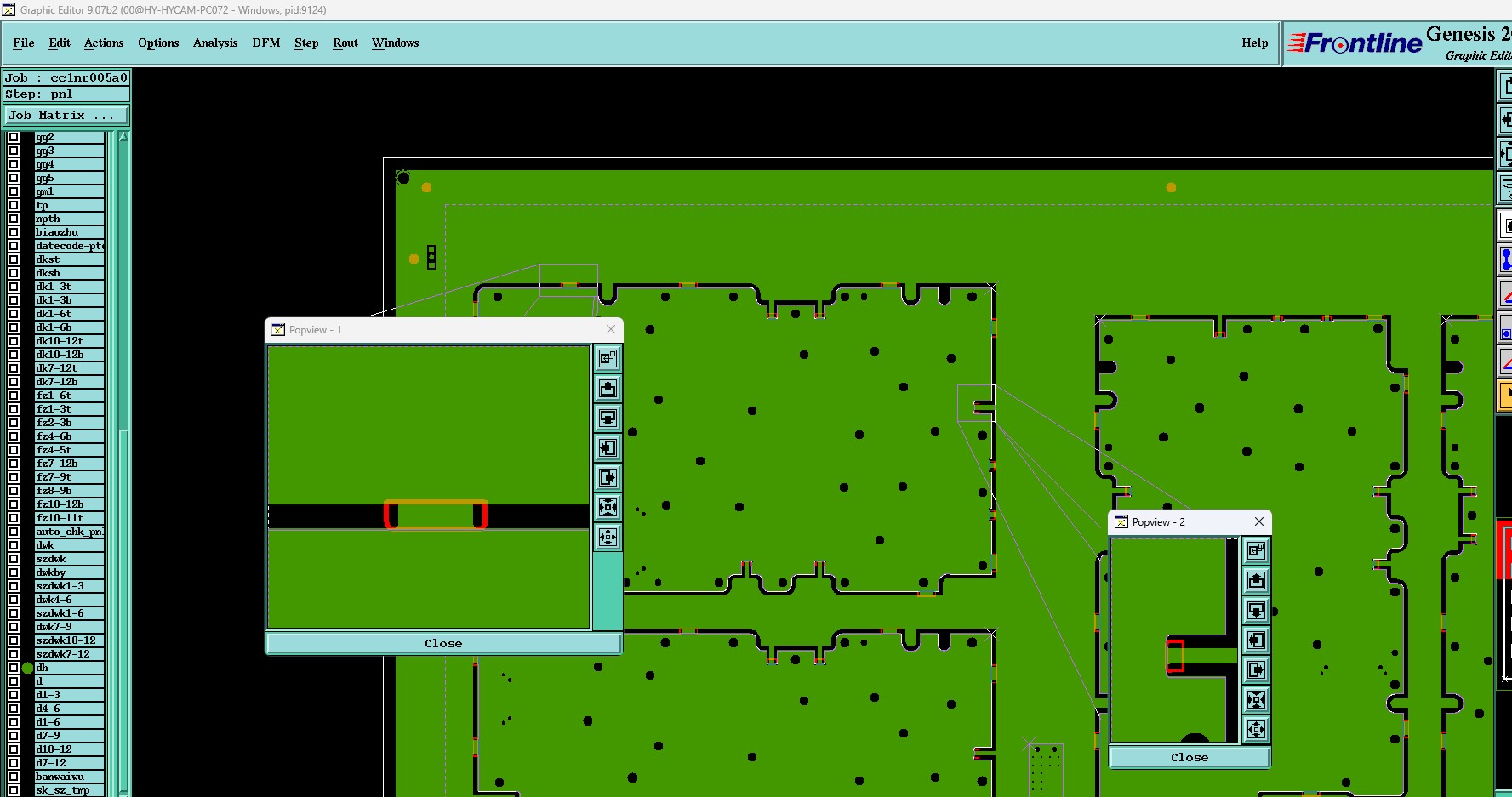1512x797 pixels.
Task: Toggle the npth layer checkbox
Action: pos(14,219)
